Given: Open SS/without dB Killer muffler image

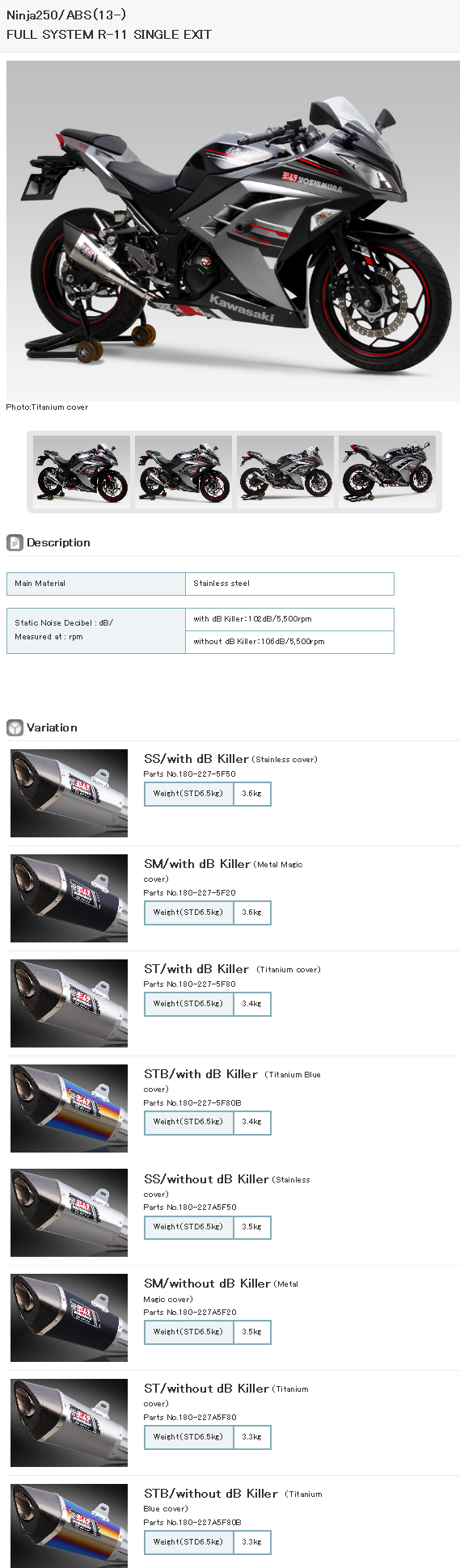Looking at the screenshot, I should [69, 1212].
